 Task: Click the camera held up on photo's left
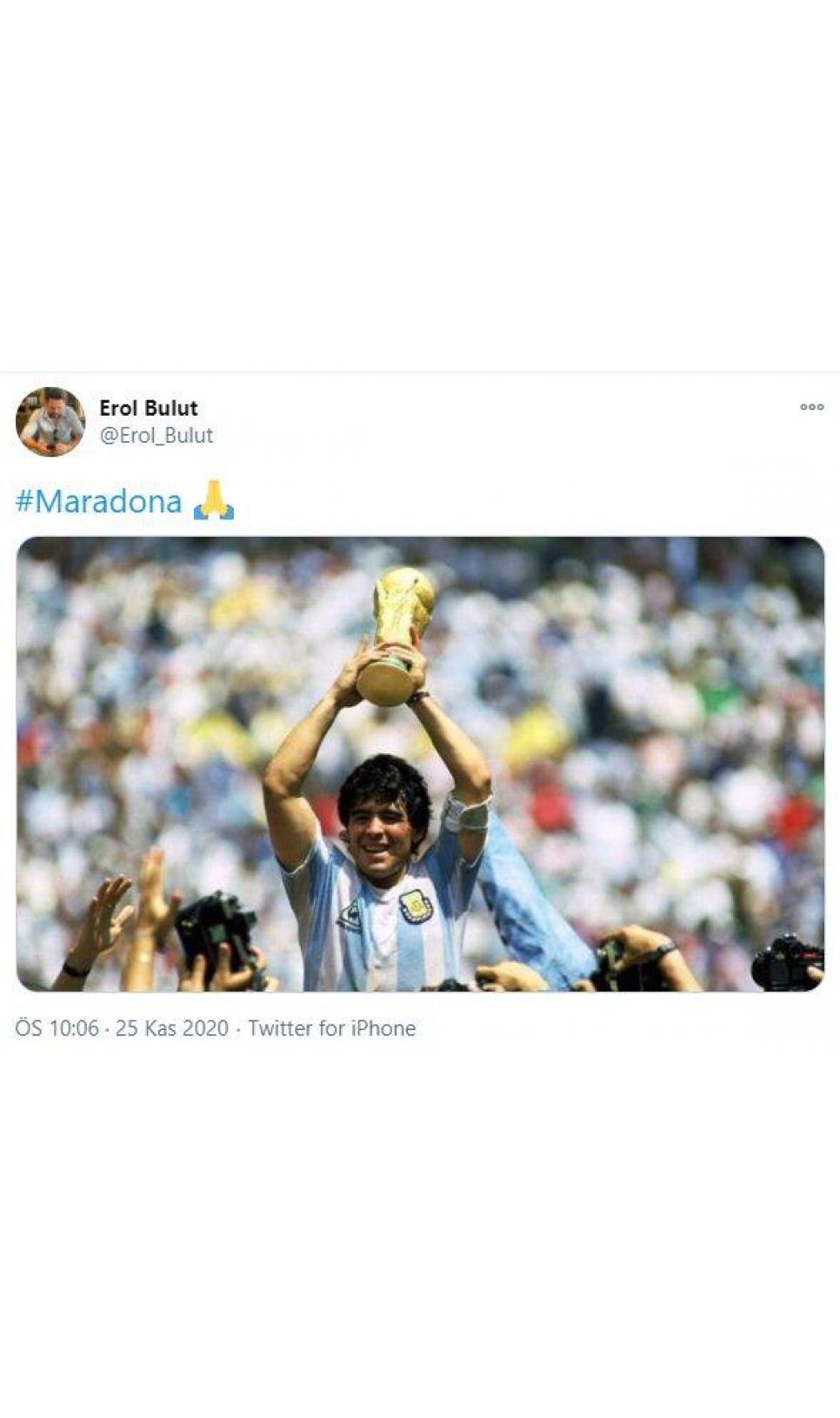coord(217,933)
